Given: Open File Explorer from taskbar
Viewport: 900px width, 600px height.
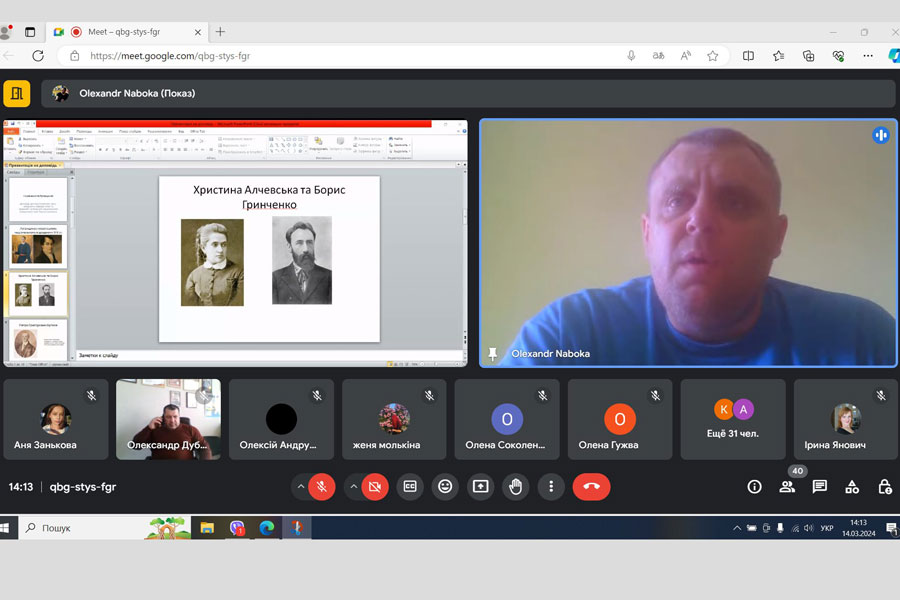Looking at the screenshot, I should click(207, 528).
